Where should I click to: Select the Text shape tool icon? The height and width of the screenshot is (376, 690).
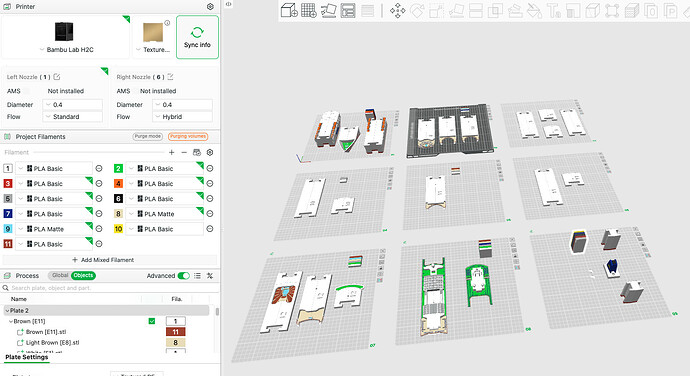pos(554,11)
